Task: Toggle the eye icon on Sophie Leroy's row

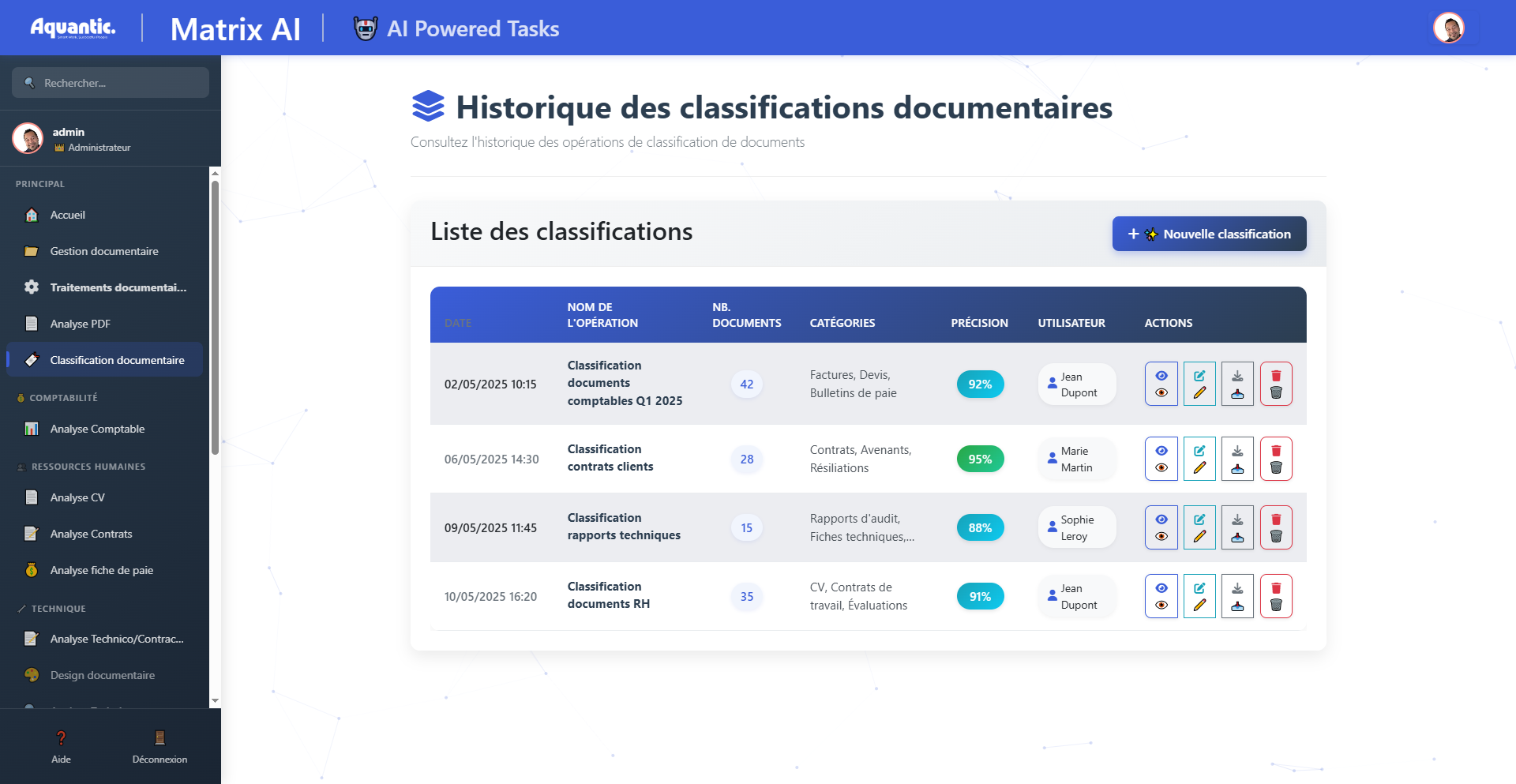Action: (1161, 527)
